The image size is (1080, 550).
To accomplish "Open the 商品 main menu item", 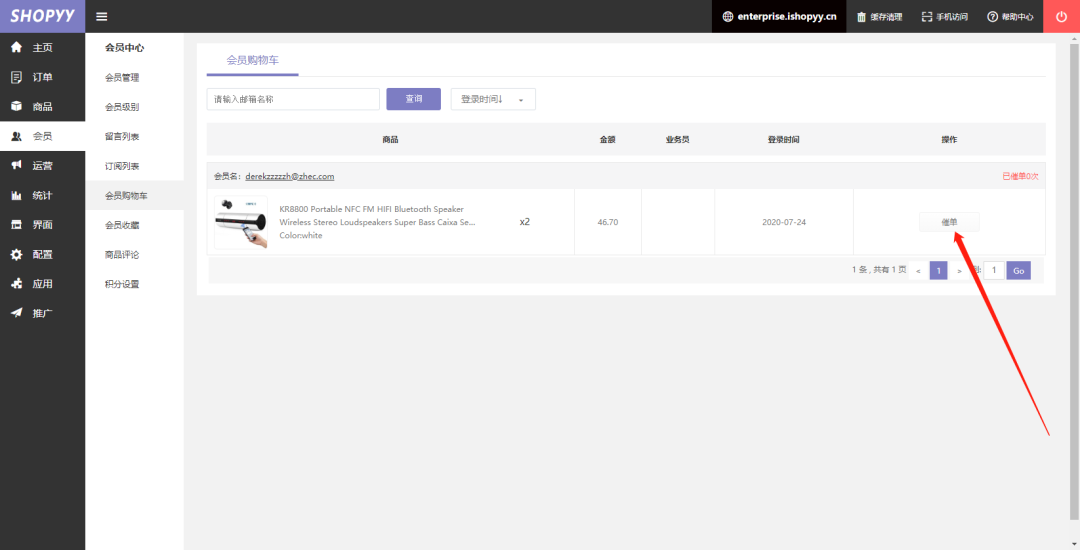I will pyautogui.click(x=42, y=107).
